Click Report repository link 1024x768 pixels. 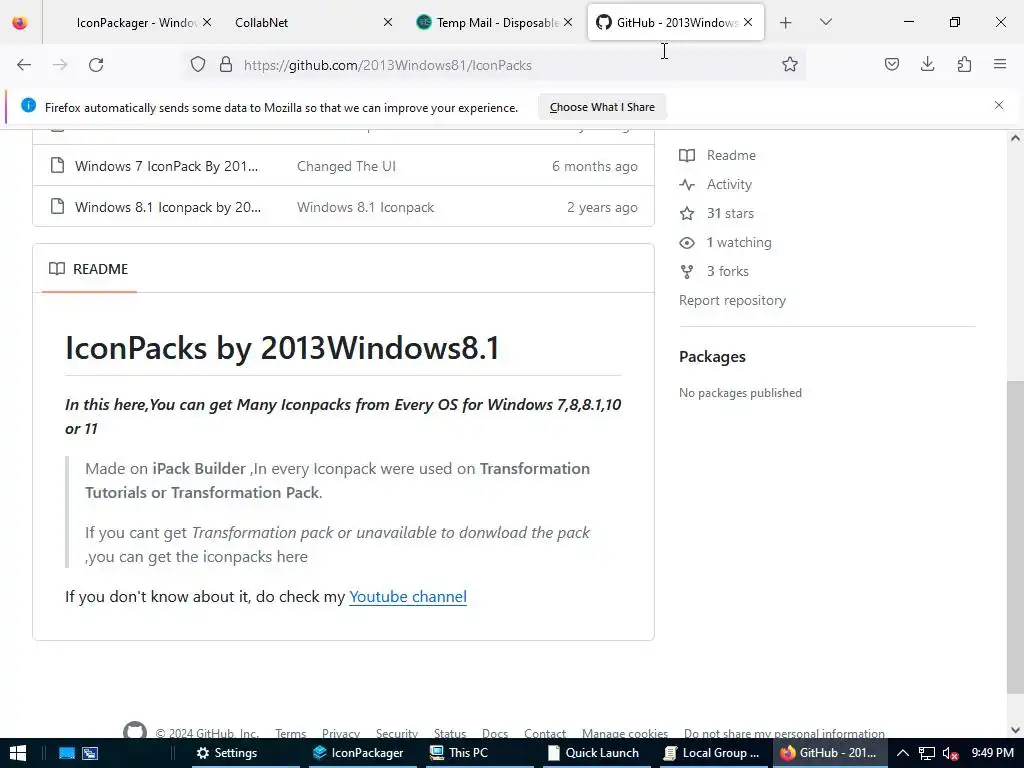[x=732, y=300]
